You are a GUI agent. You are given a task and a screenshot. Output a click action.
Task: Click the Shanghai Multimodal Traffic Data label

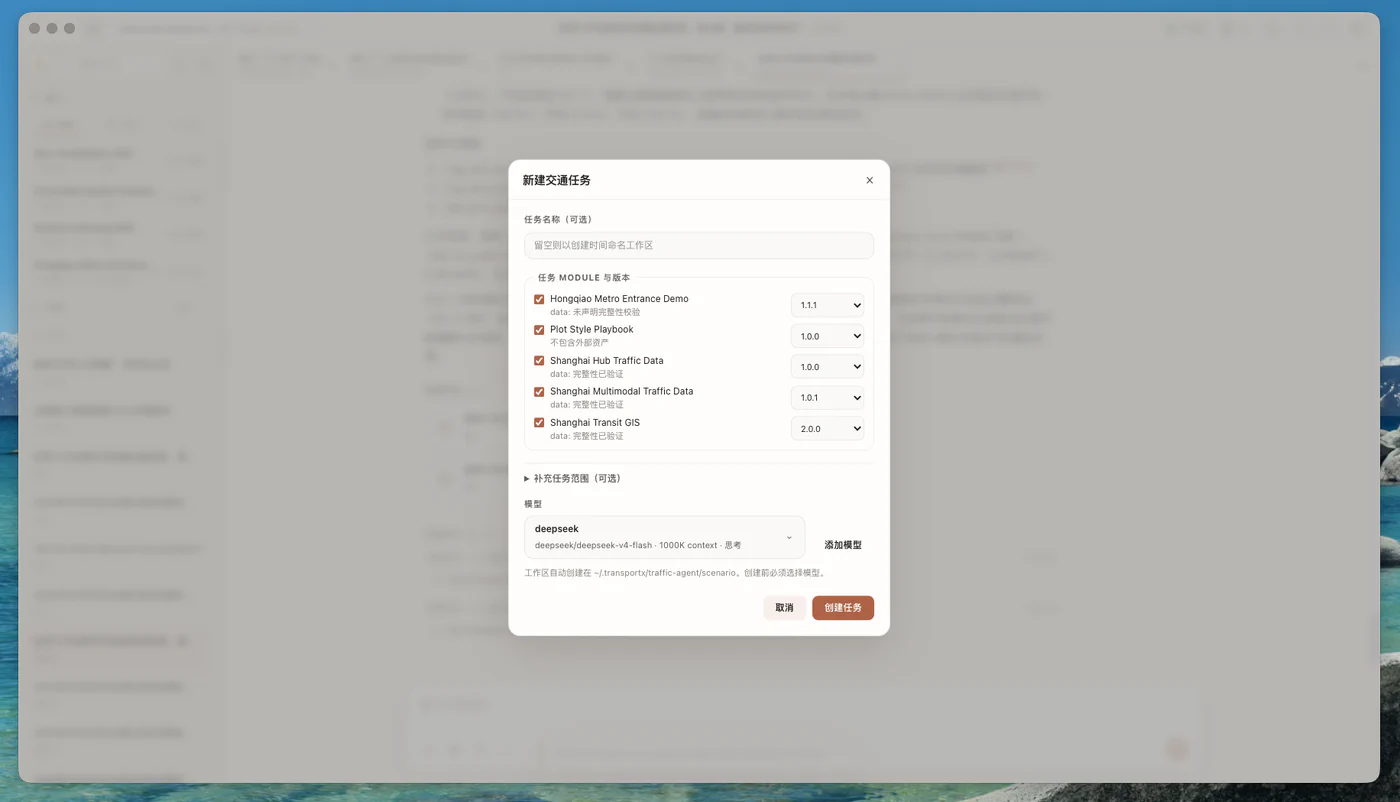(621, 392)
